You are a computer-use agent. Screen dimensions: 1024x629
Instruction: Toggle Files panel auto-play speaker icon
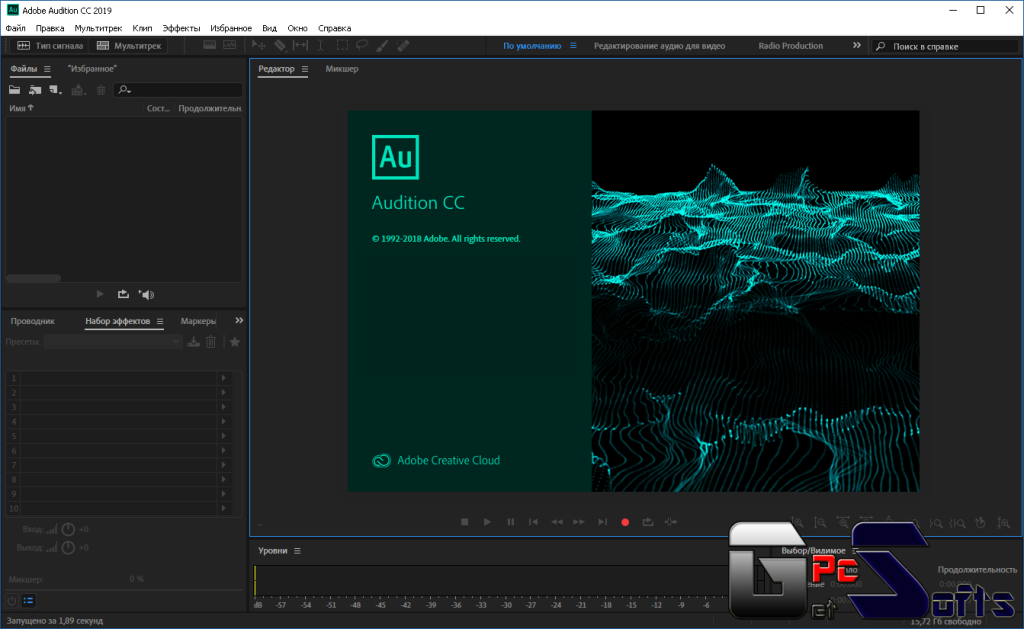146,295
